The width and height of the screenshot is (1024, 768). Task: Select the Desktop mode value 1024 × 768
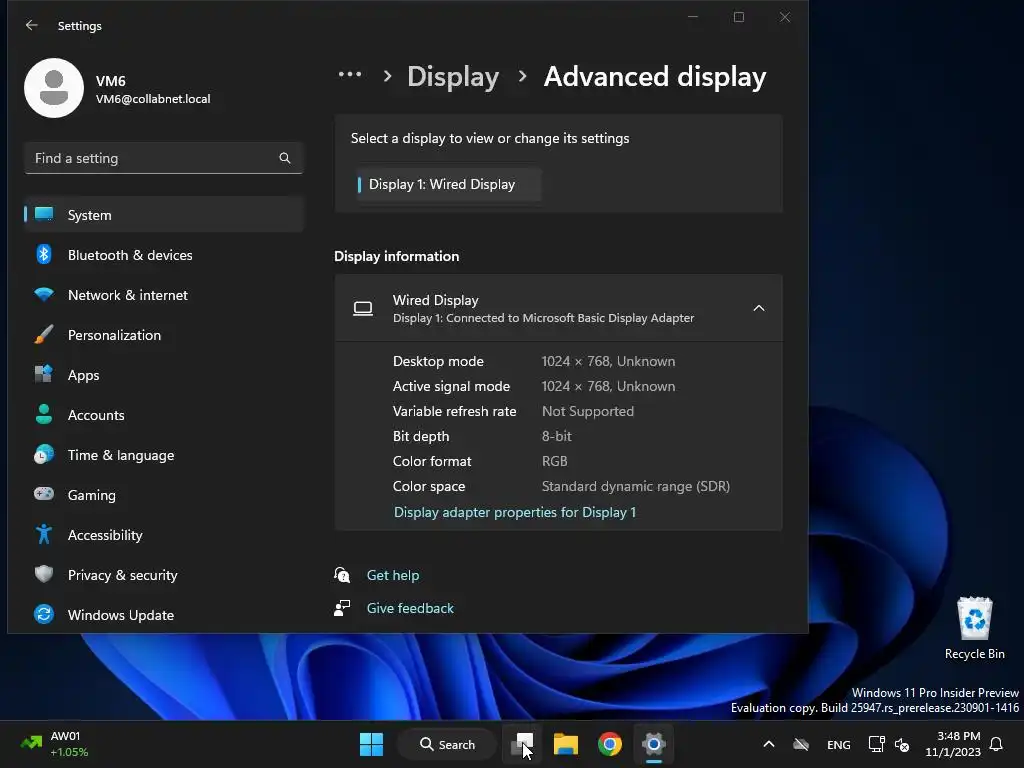(608, 361)
